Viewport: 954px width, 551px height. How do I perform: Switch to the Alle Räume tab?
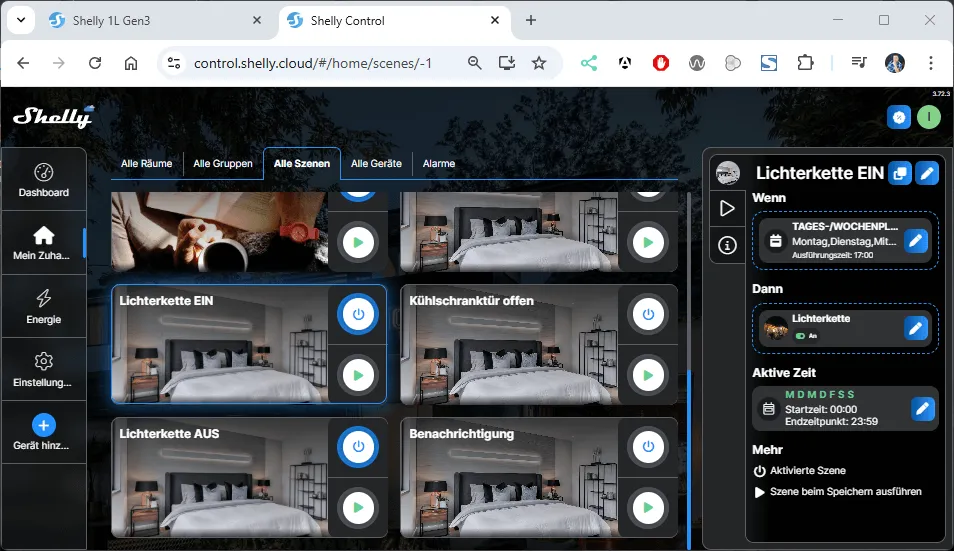coord(146,163)
